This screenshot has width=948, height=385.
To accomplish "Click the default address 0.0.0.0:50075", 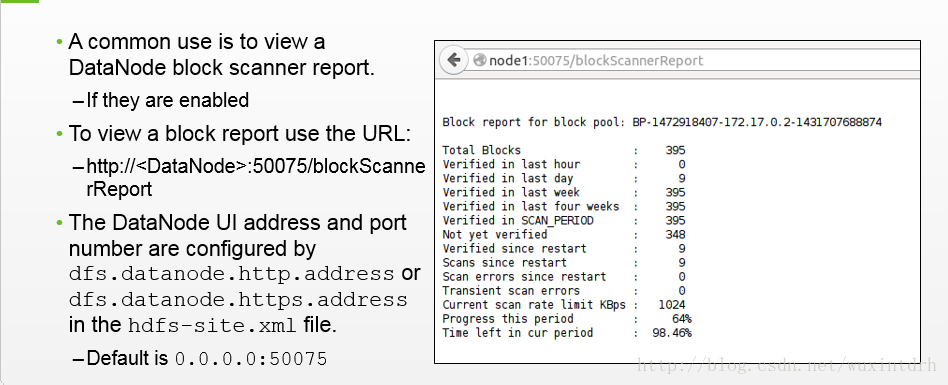I will pos(251,359).
